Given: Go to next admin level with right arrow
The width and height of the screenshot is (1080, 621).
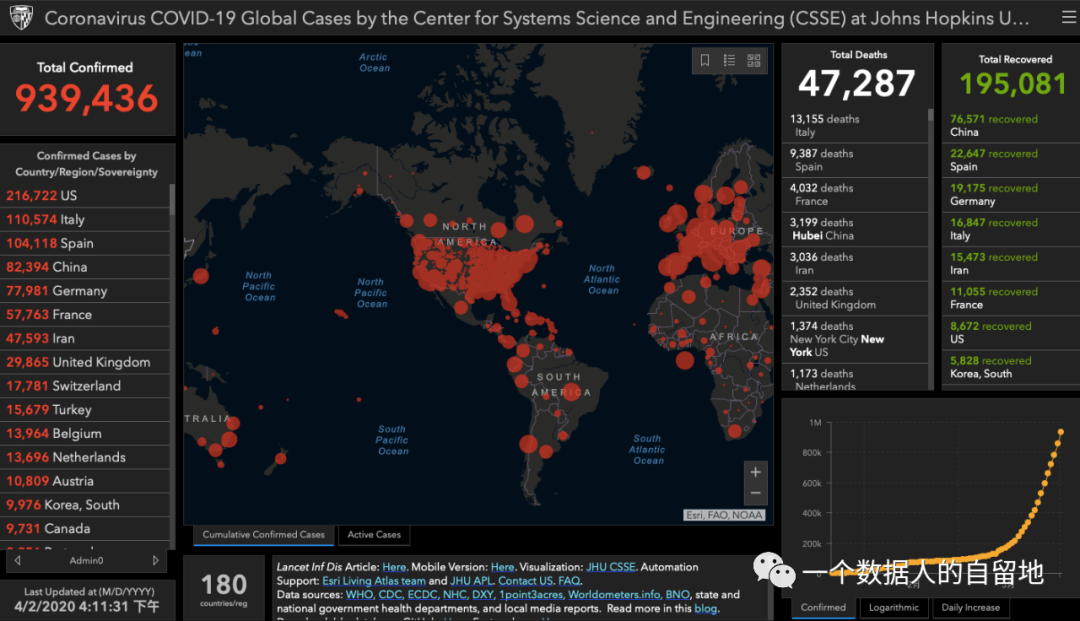Looking at the screenshot, I should 155,561.
